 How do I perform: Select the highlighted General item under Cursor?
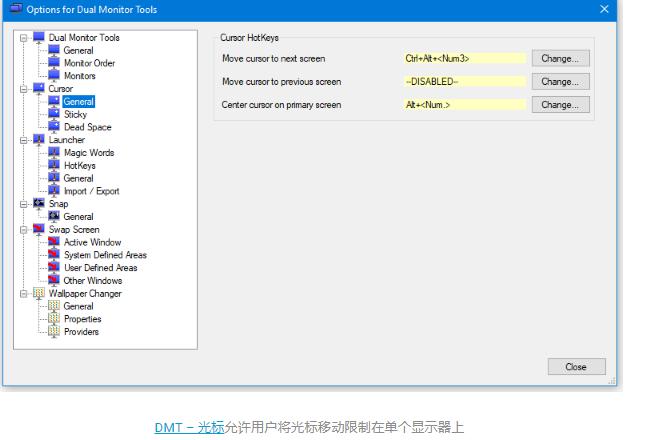point(79,102)
